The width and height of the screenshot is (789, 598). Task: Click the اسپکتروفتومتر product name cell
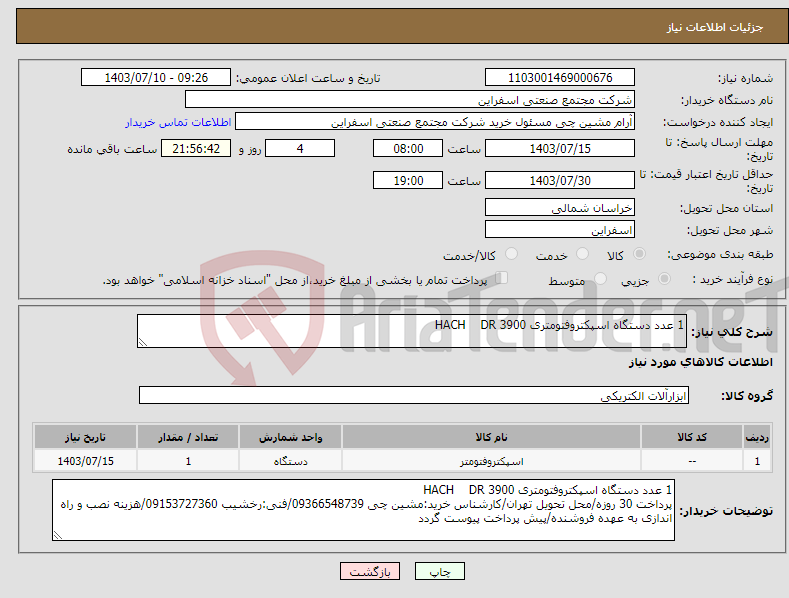point(491,461)
